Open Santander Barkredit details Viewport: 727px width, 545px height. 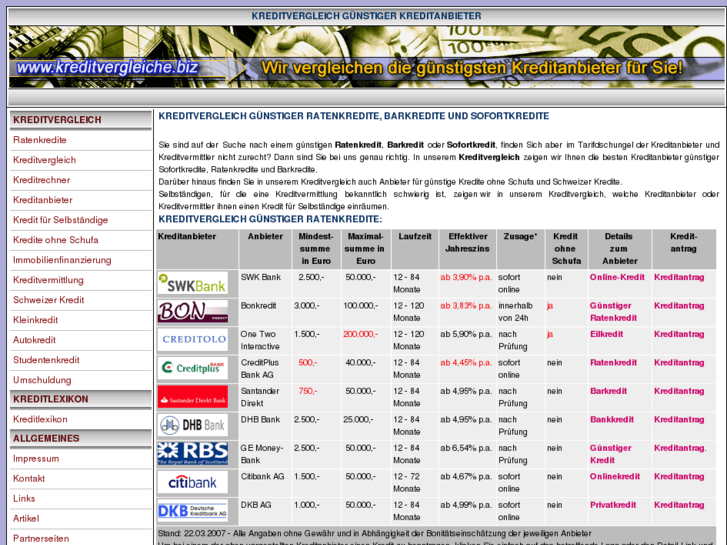[x=608, y=391]
